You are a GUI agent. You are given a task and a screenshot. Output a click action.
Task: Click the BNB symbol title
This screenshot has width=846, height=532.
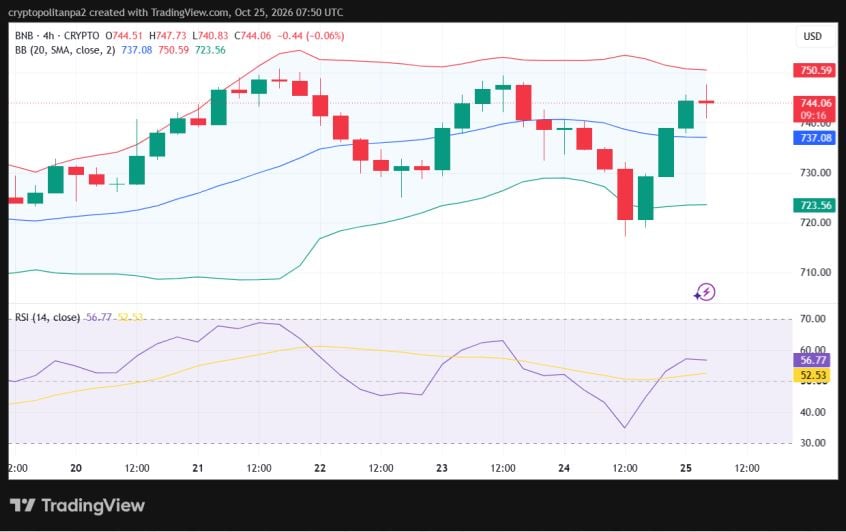(x=24, y=36)
